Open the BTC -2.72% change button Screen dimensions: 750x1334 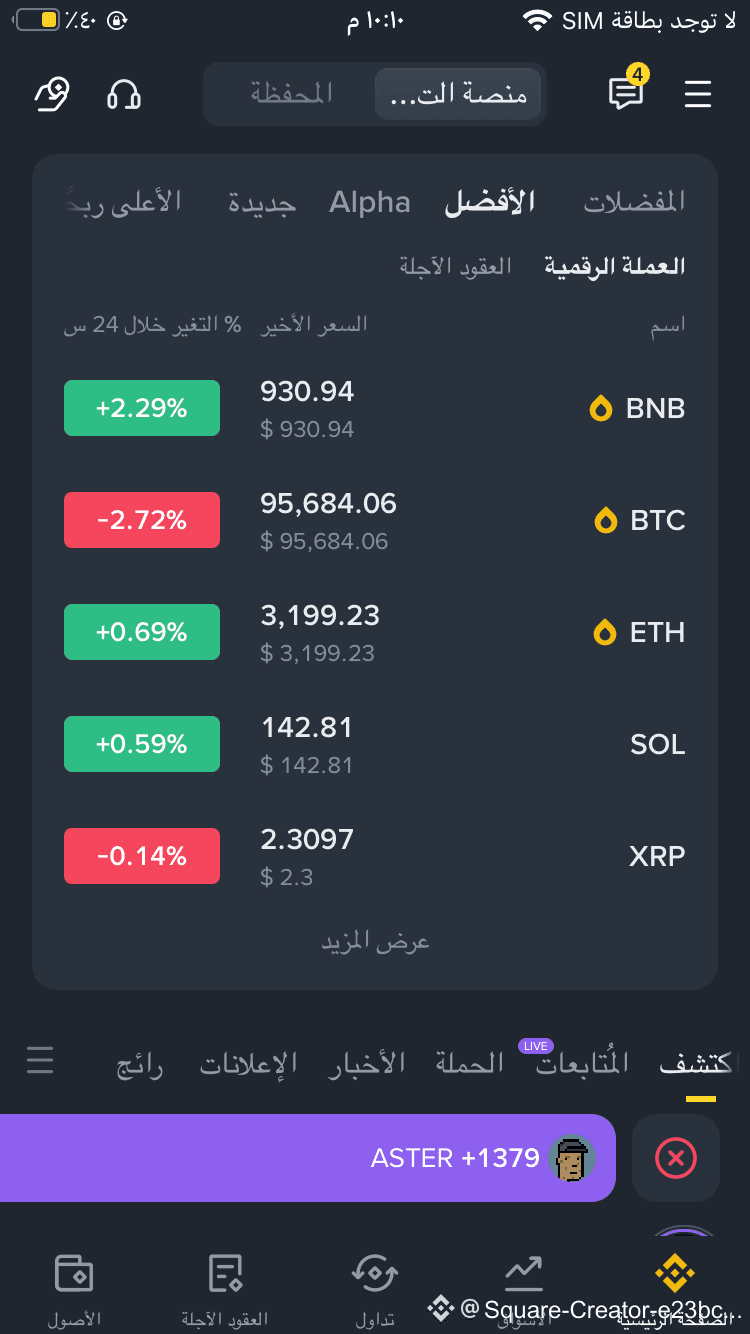coord(142,520)
